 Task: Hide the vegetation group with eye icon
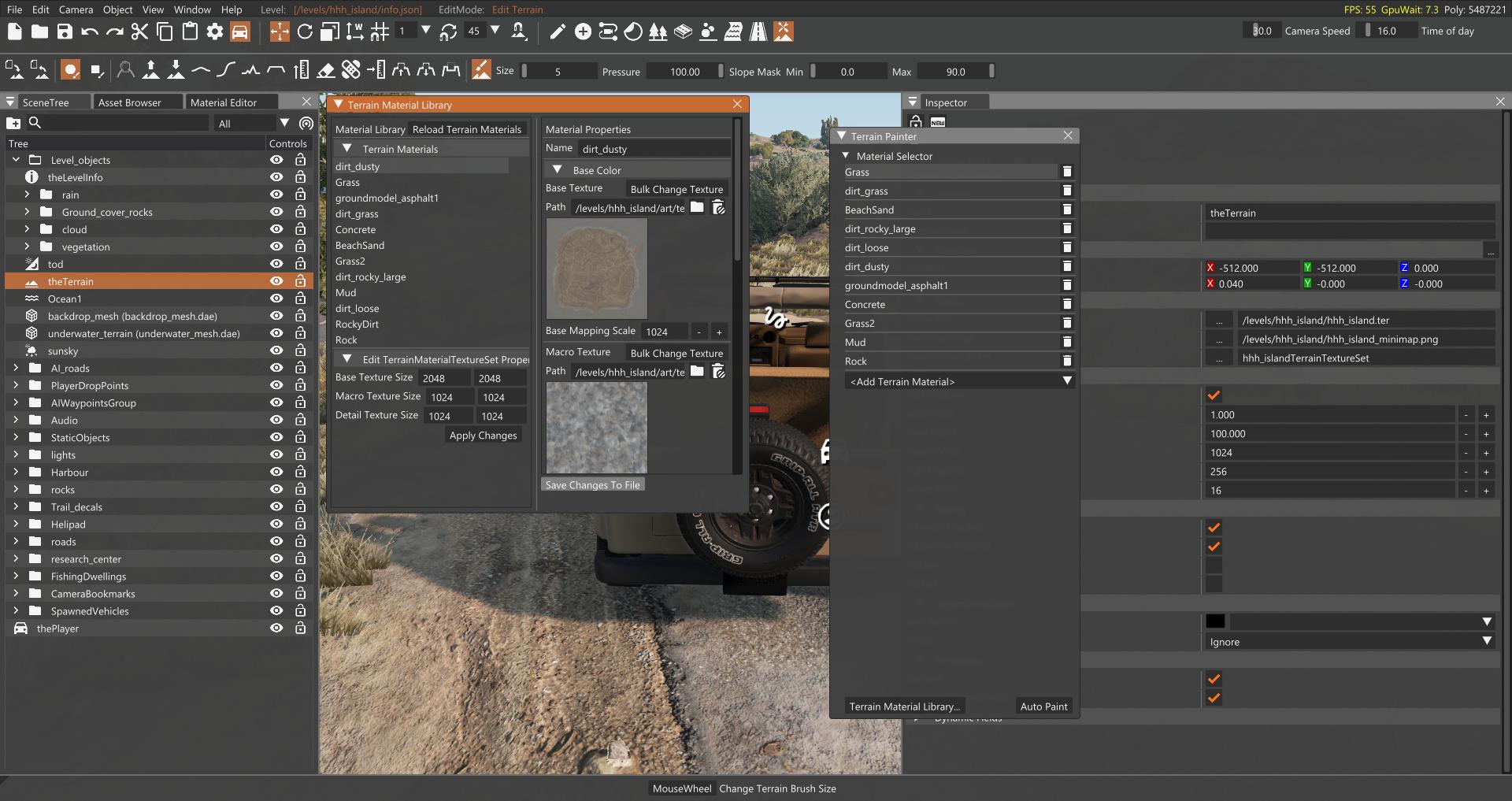click(x=276, y=247)
